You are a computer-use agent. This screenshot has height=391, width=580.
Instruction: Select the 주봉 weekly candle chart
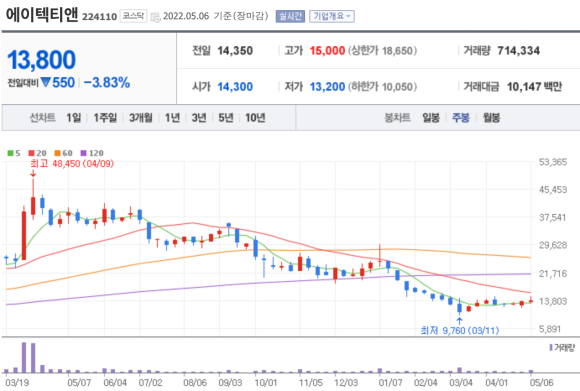tap(461, 118)
